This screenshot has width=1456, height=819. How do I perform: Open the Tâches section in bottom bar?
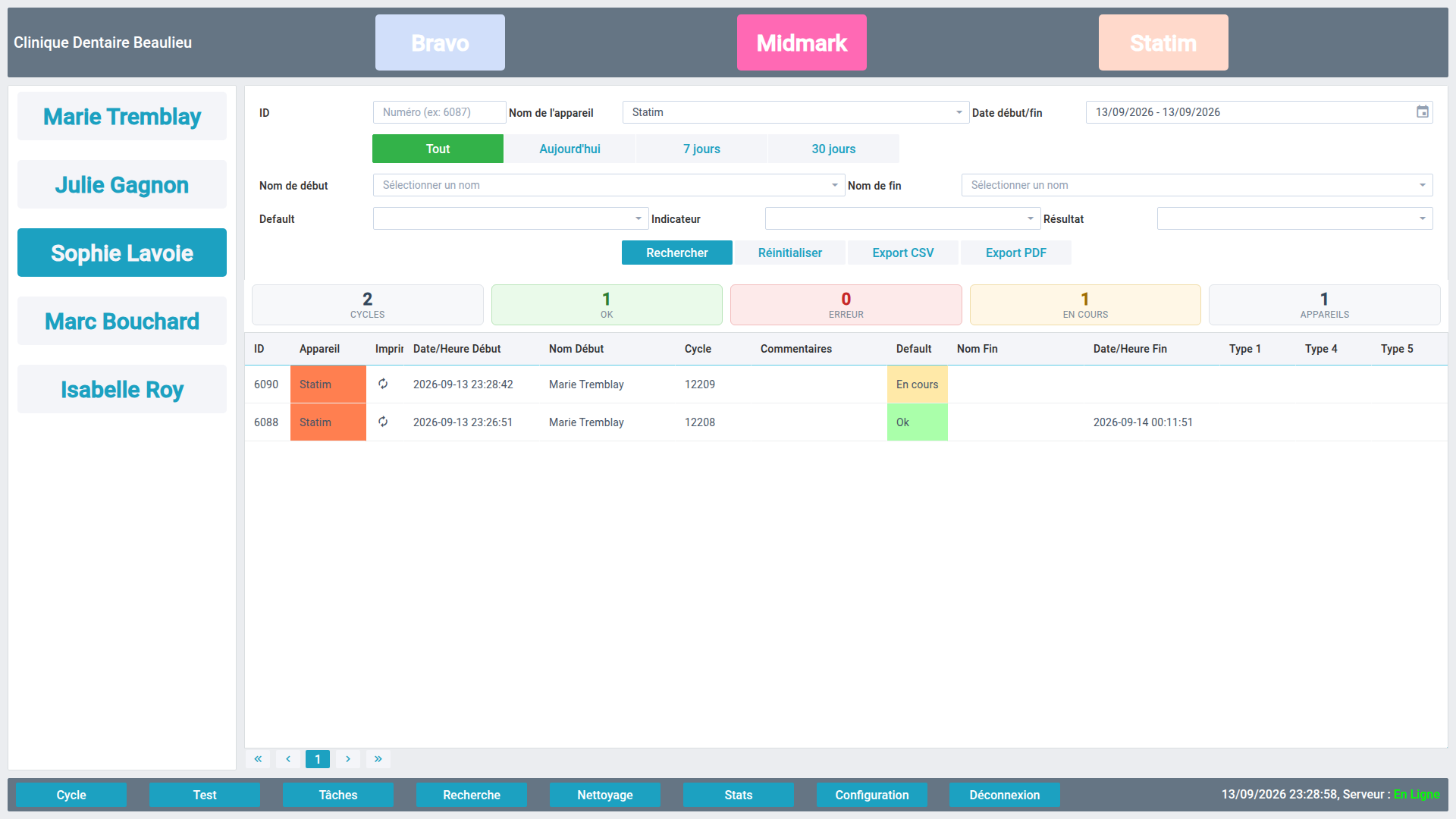(x=338, y=795)
